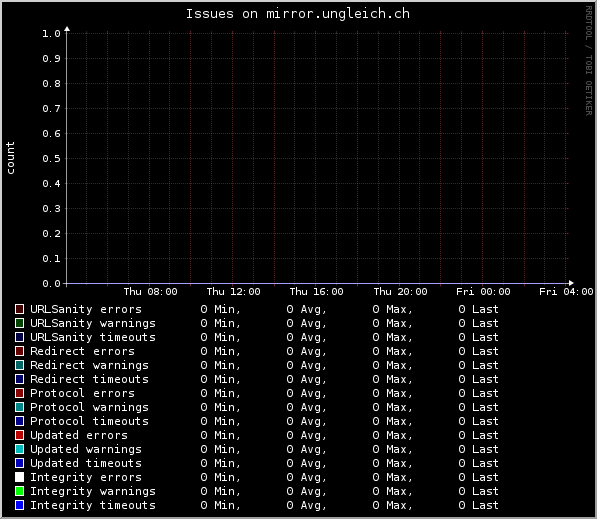
Task: Click the Integrity timeouts blue swatch
Action: pos(19,505)
